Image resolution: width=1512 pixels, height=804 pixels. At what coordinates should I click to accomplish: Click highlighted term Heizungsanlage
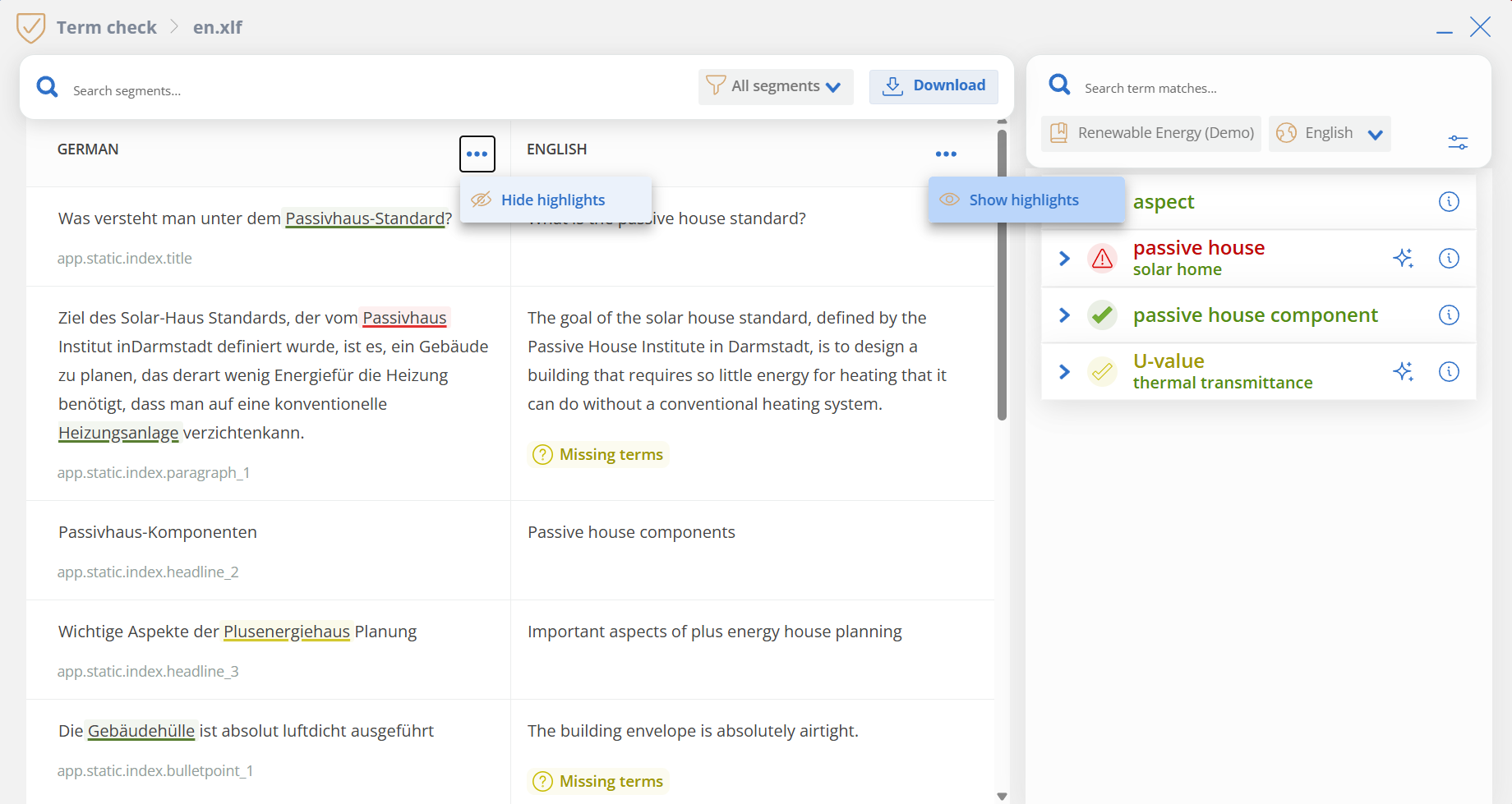click(x=118, y=433)
